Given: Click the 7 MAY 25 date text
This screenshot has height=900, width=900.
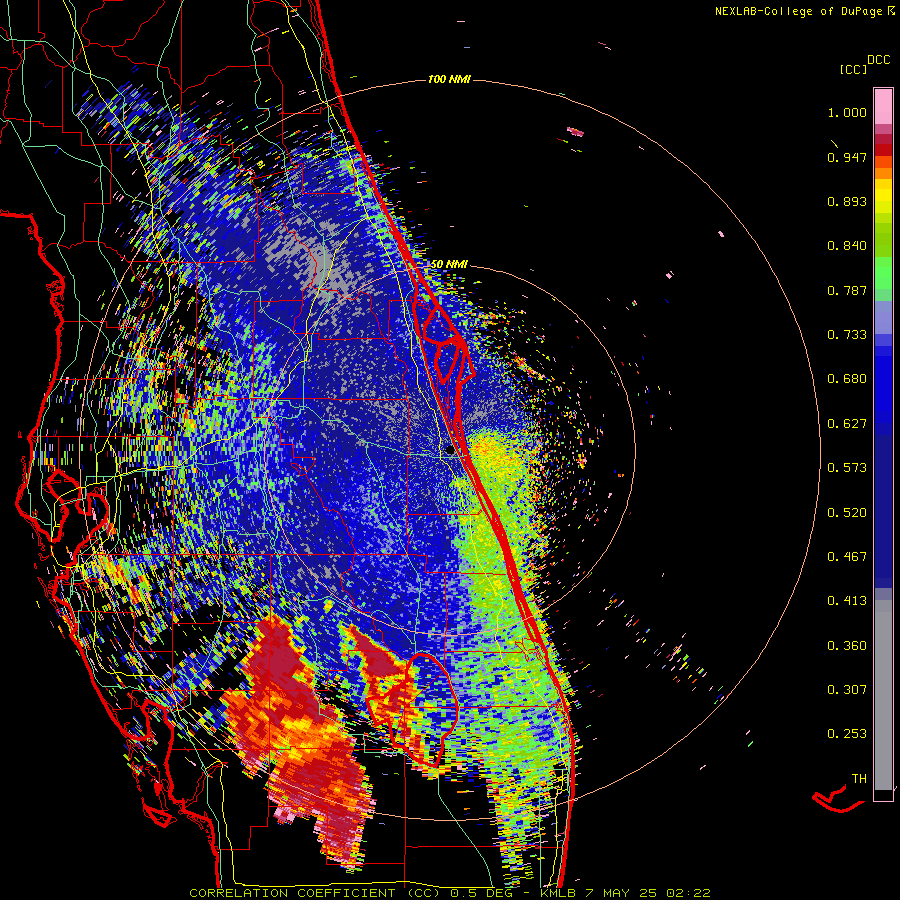Looking at the screenshot, I should pos(620,893).
